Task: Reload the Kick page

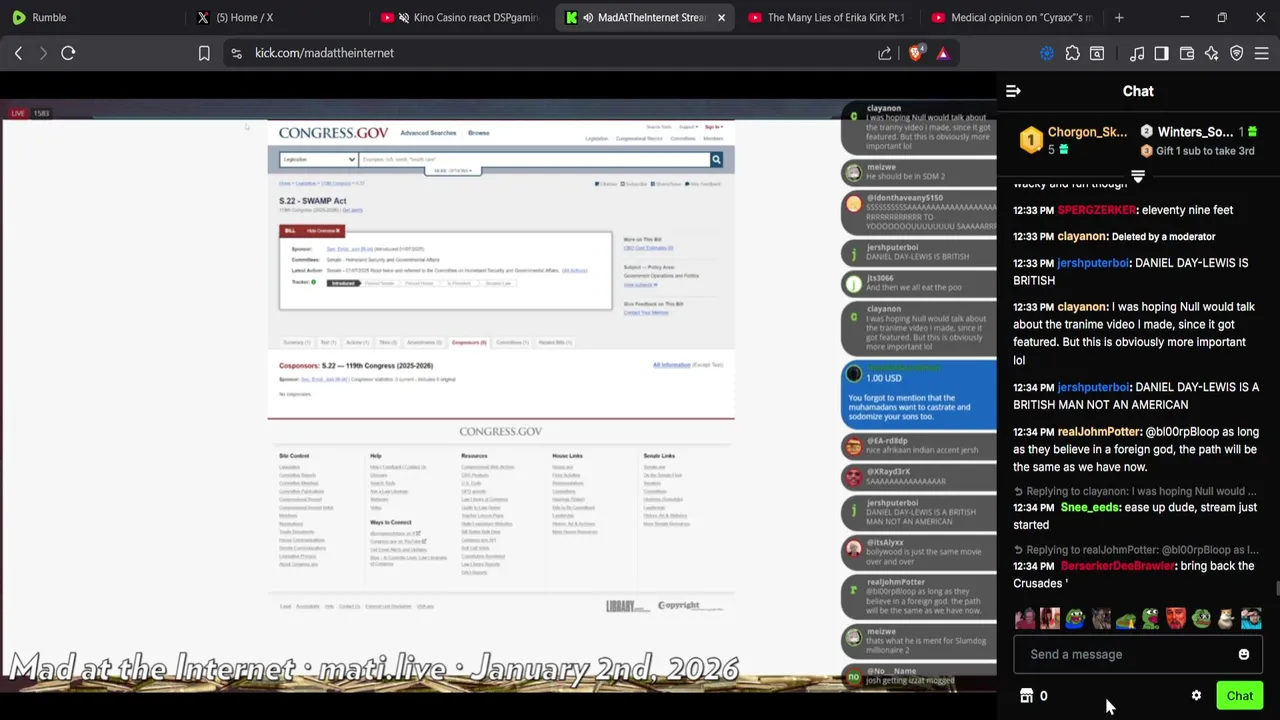Action: (68, 53)
